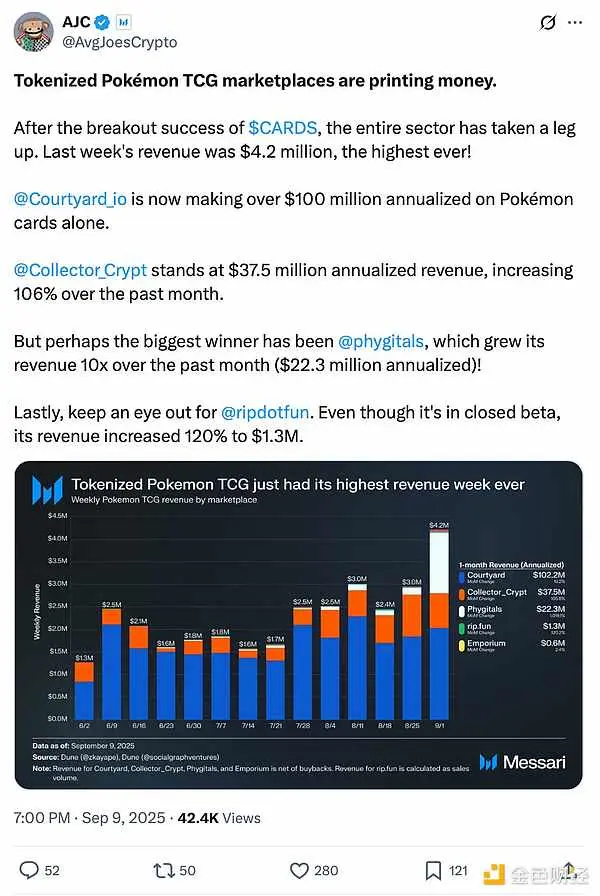Click the reply speech bubble icon
Image resolution: width=600 pixels, height=896 pixels.
coord(29,870)
